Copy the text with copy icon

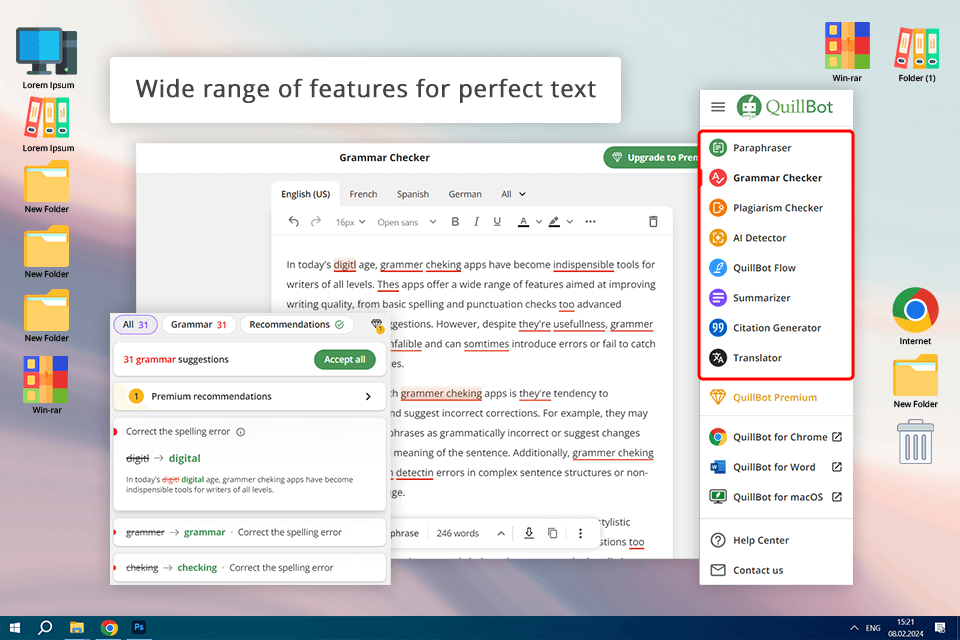[x=553, y=533]
